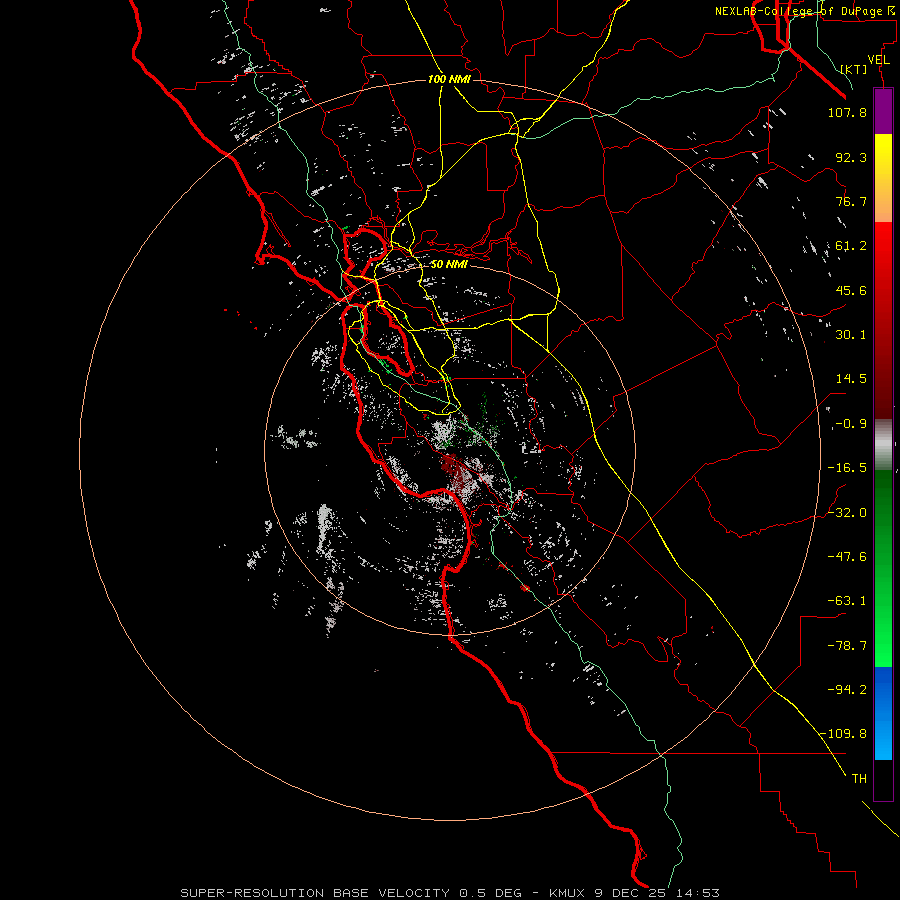The width and height of the screenshot is (900, 900).
Task: Click the 50 NMI range ring label
Action: coord(449,264)
